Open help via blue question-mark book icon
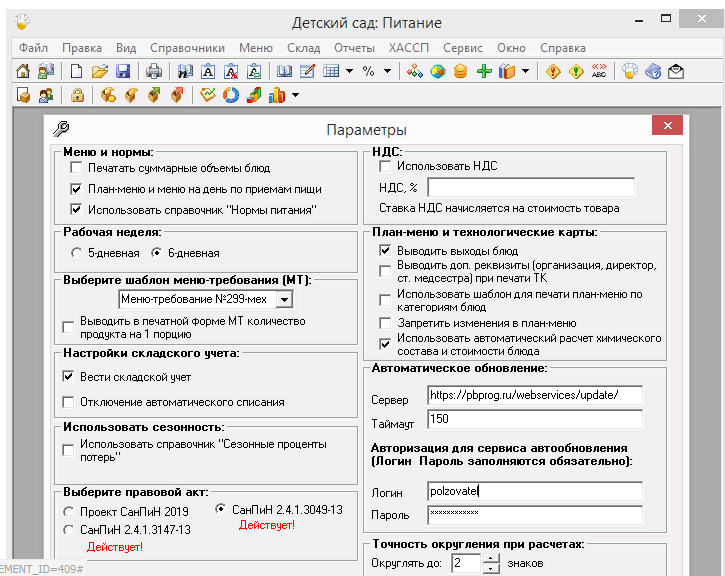 point(653,71)
